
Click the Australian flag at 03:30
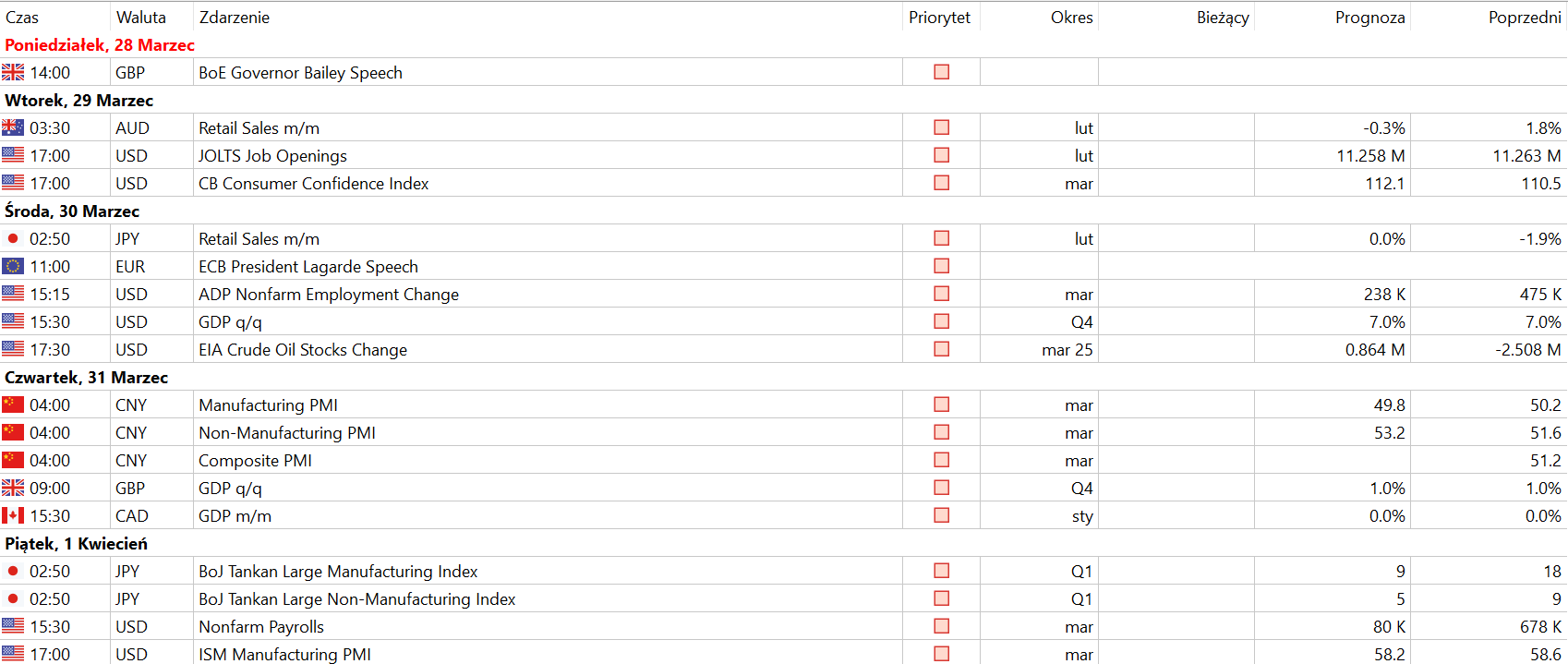pos(13,127)
